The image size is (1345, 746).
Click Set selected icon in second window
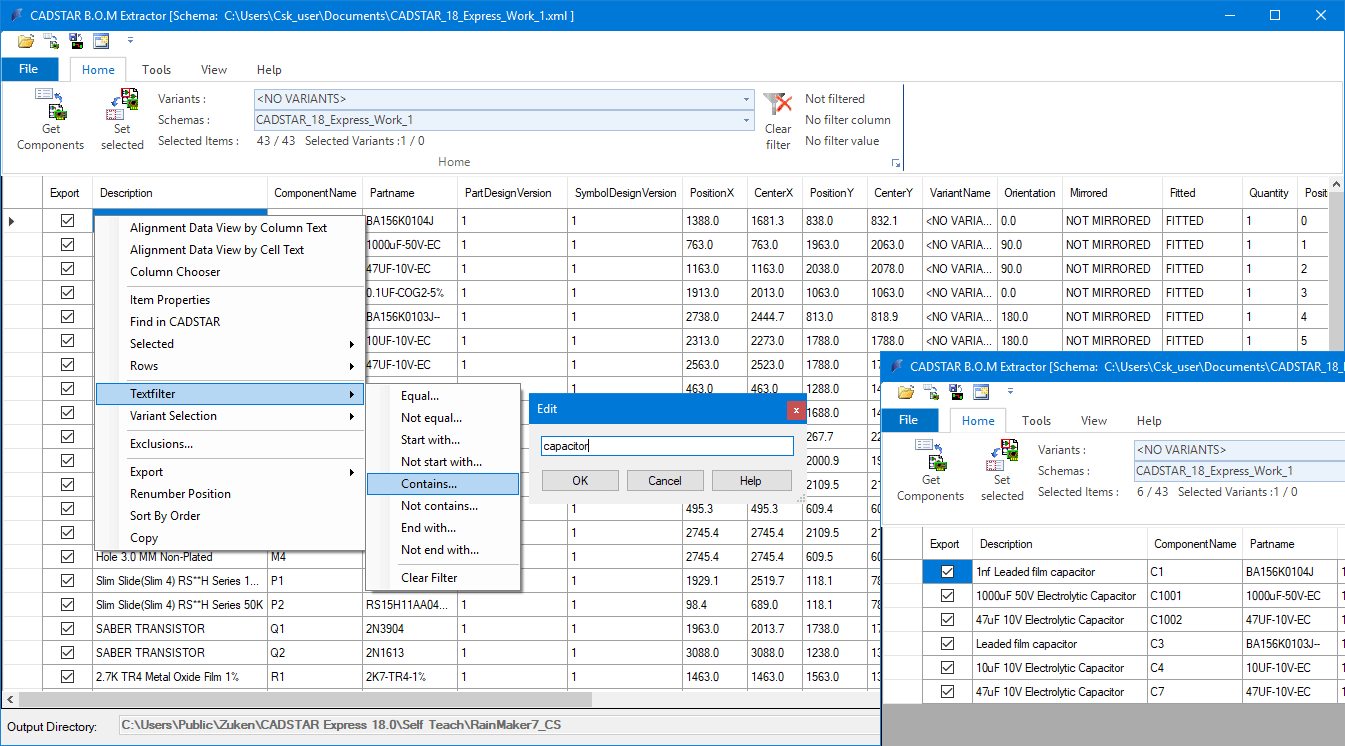coord(1002,454)
